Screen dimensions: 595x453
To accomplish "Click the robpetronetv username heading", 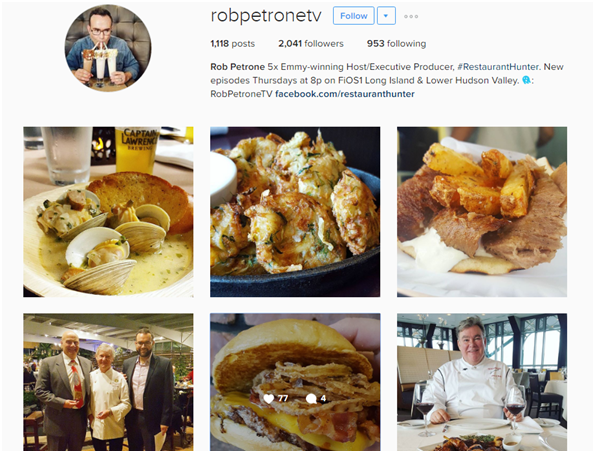I will click(266, 16).
